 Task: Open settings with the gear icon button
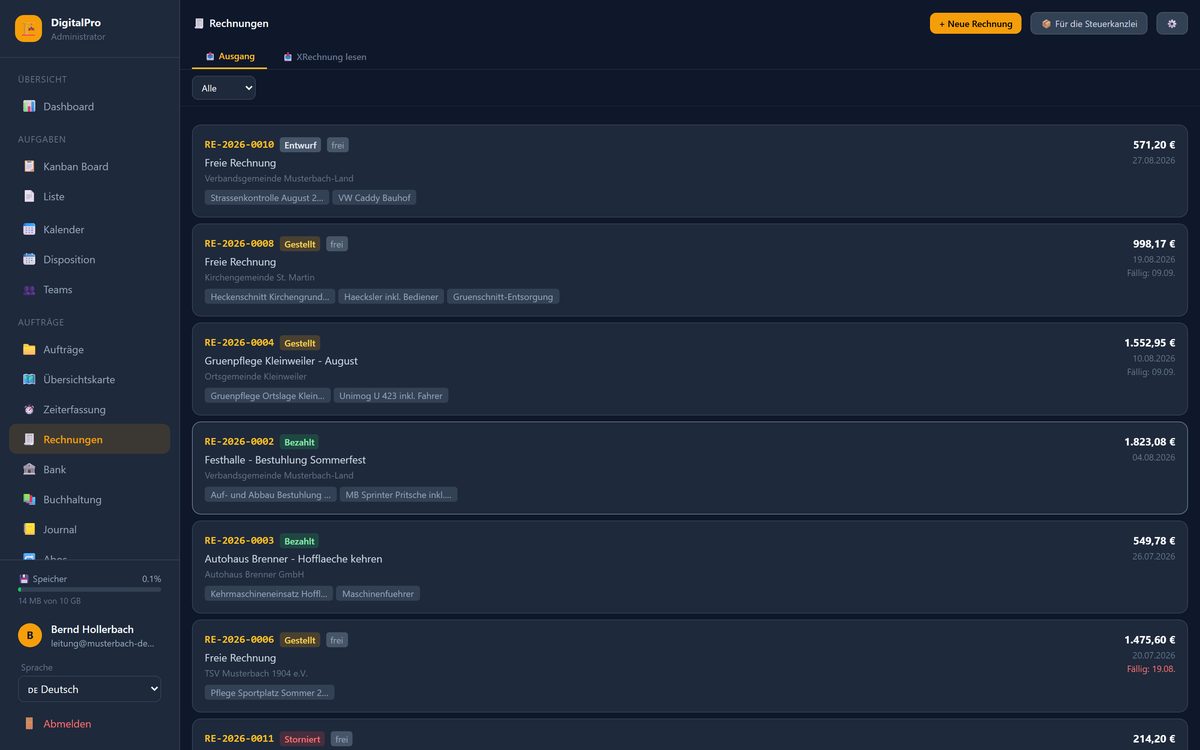1172,24
